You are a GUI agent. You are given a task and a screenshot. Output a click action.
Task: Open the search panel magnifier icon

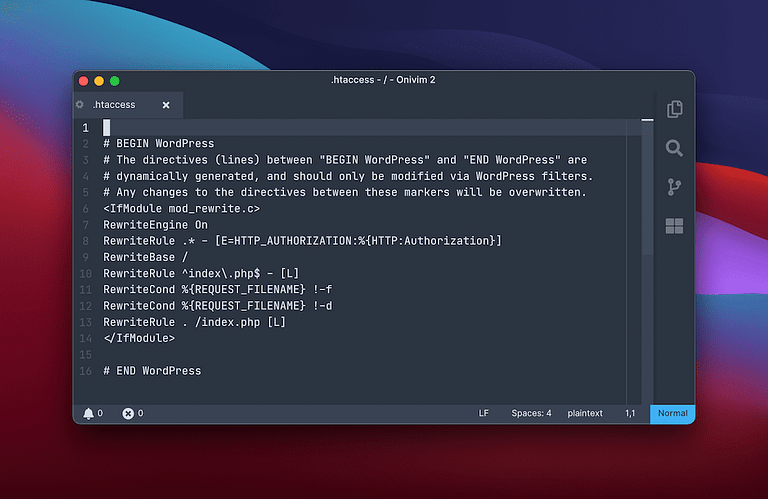[x=675, y=148]
